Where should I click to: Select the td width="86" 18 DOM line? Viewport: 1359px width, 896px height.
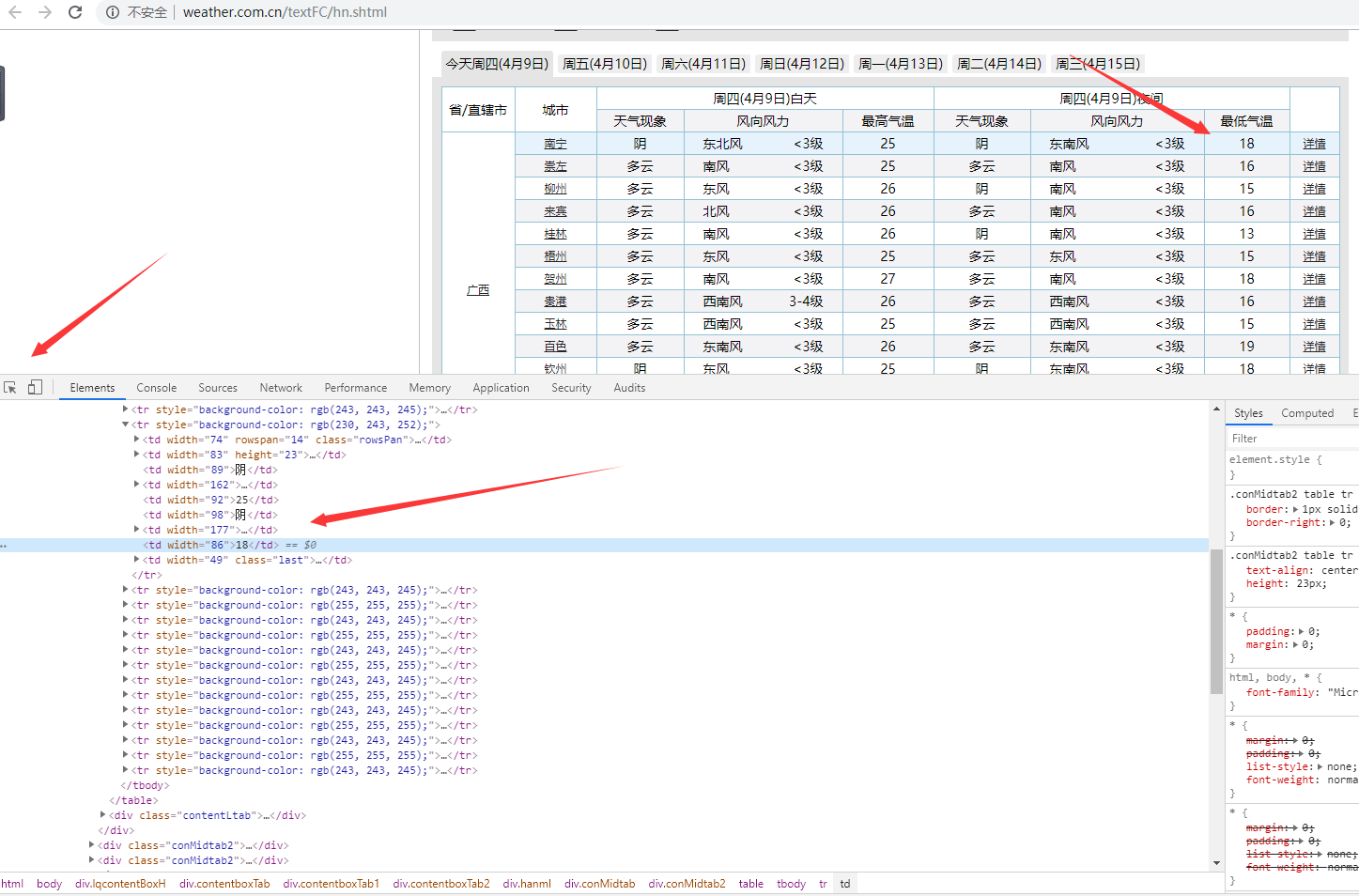(x=604, y=545)
